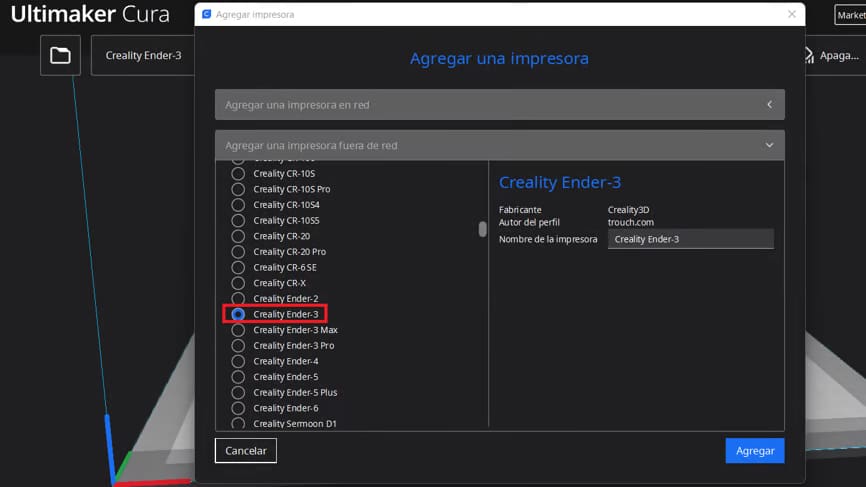Select Creality CR-X radio button
Viewport: 866px width, 487px height.
238,283
